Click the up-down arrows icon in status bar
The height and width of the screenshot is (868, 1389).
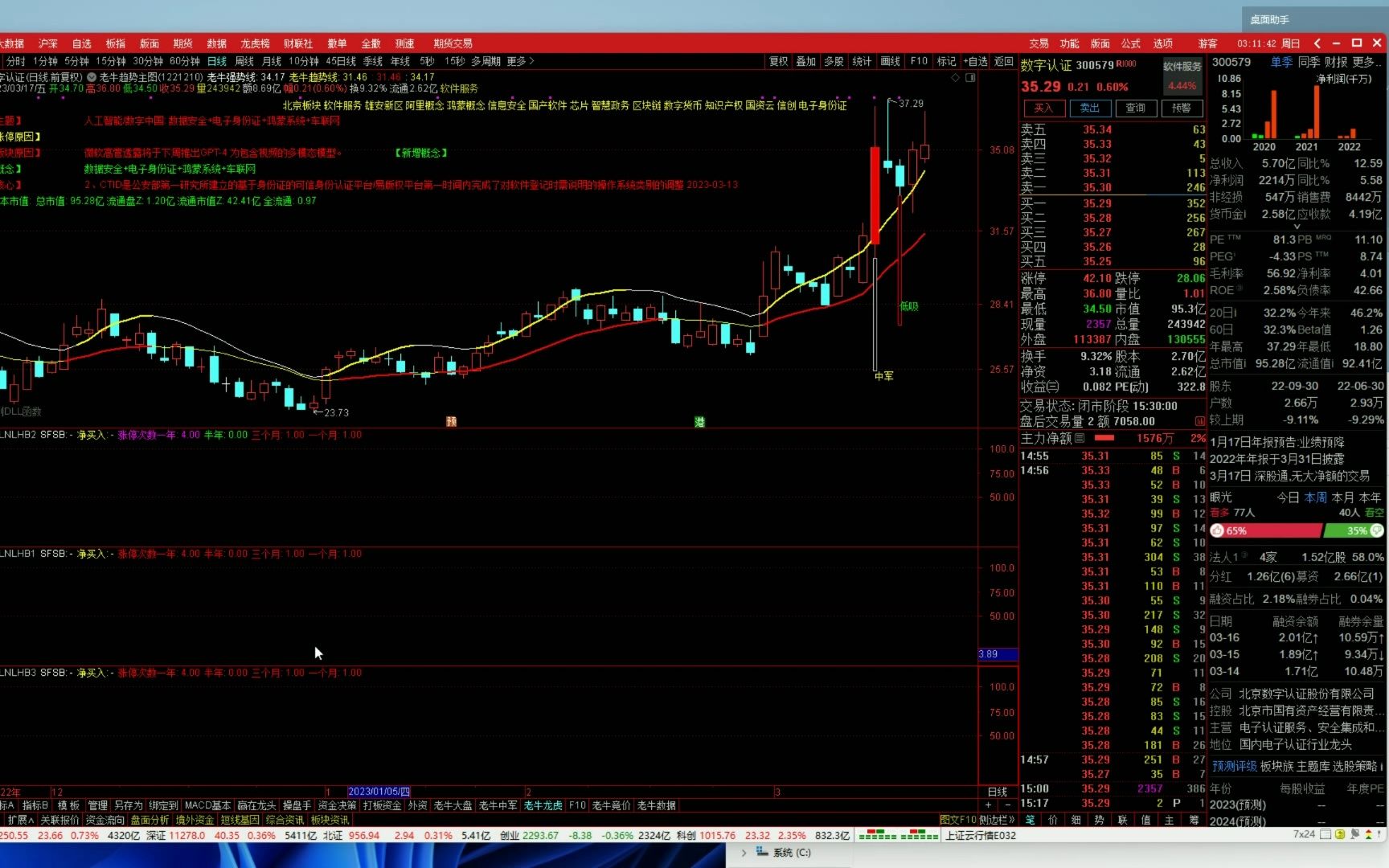(1368, 835)
